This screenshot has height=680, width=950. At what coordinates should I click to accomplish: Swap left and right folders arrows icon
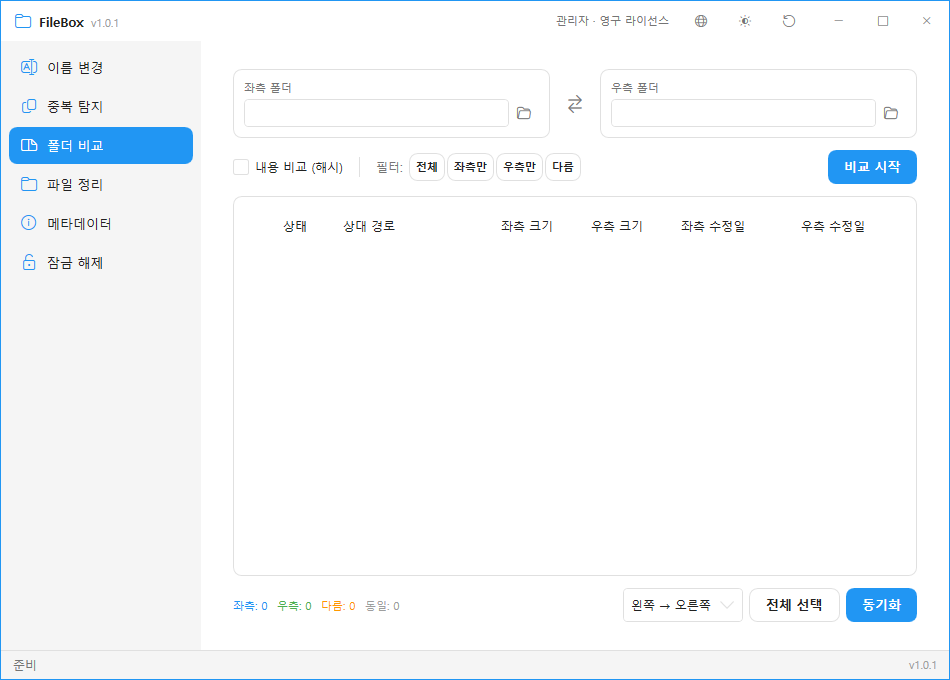tap(575, 104)
